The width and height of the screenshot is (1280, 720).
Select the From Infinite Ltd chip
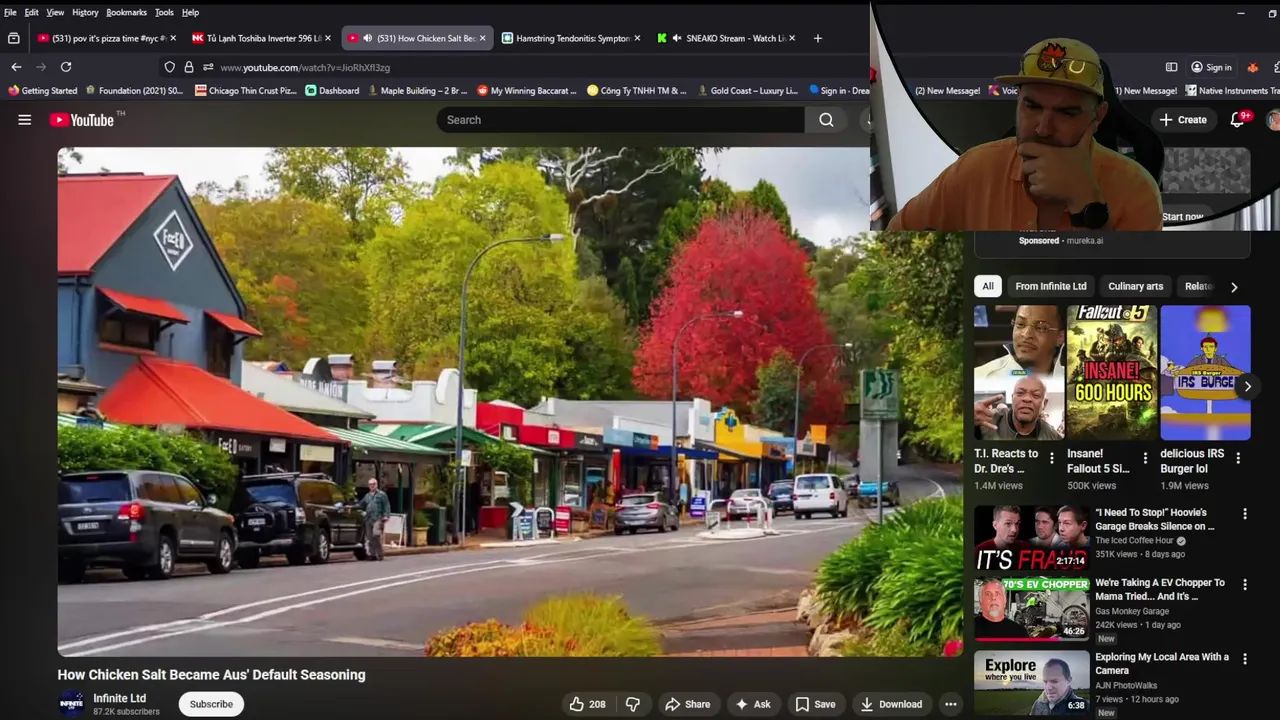[1050, 286]
